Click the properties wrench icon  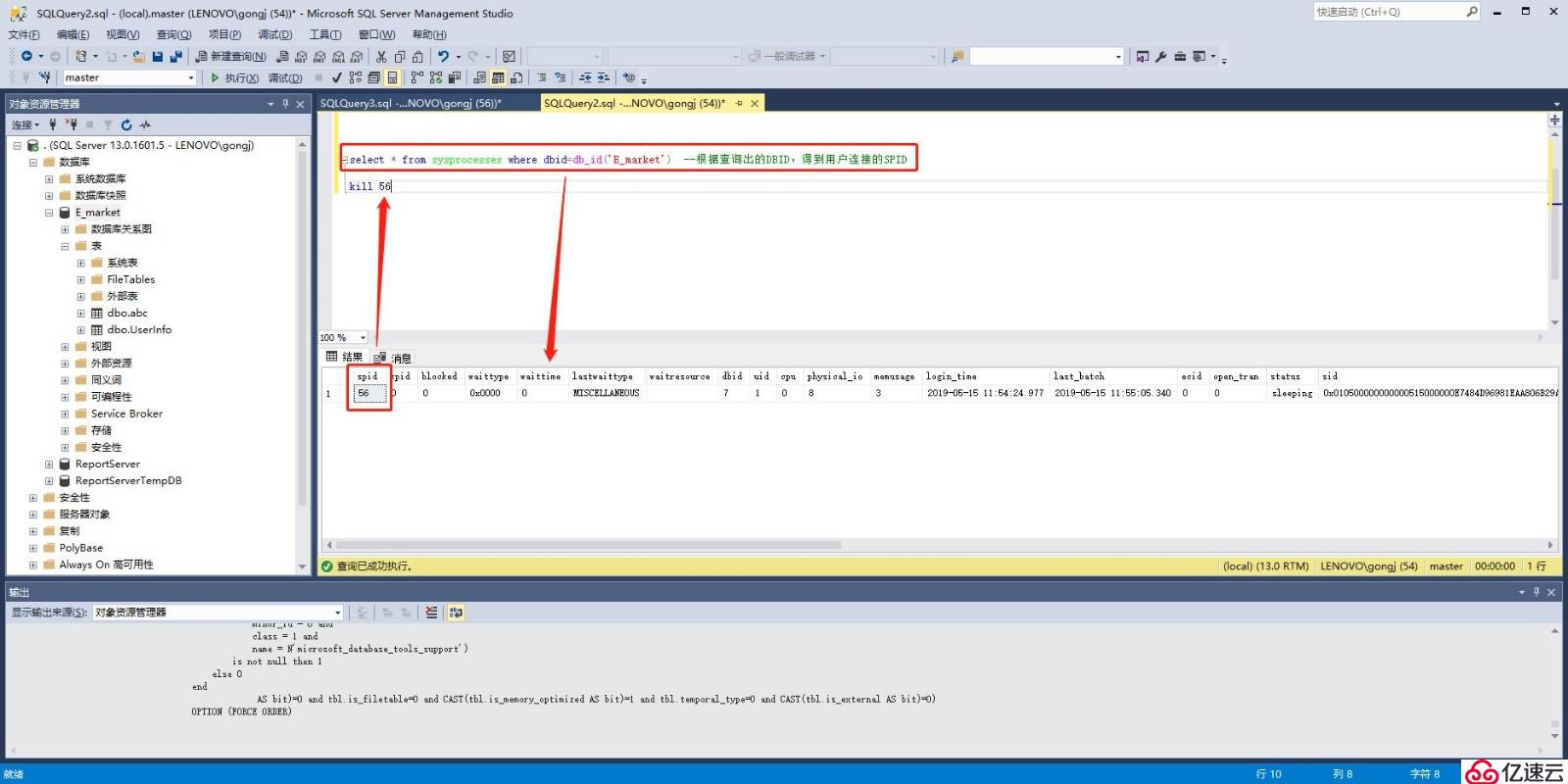(x=1161, y=56)
